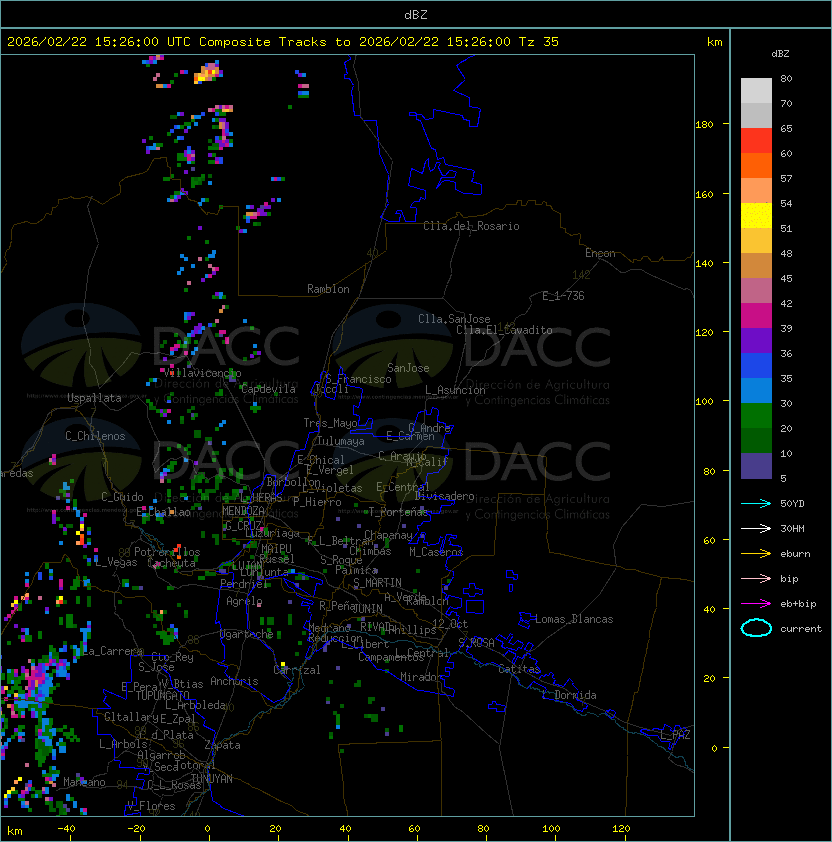832x842 pixels.
Task: Click the Ugarteche map label
Action: point(246,634)
